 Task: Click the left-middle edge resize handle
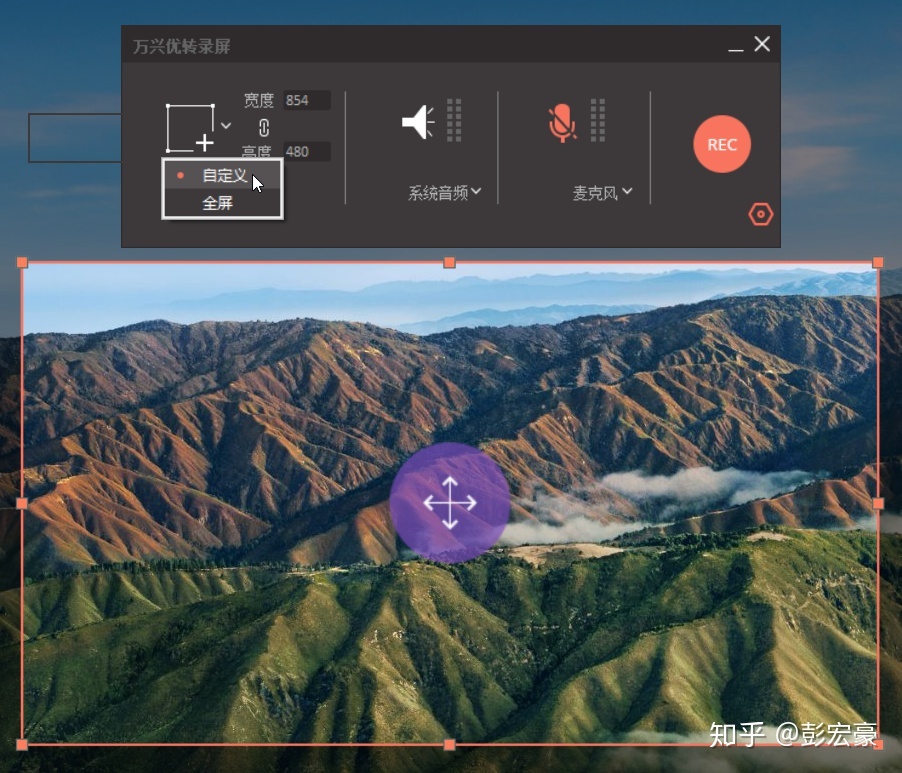click(22, 504)
